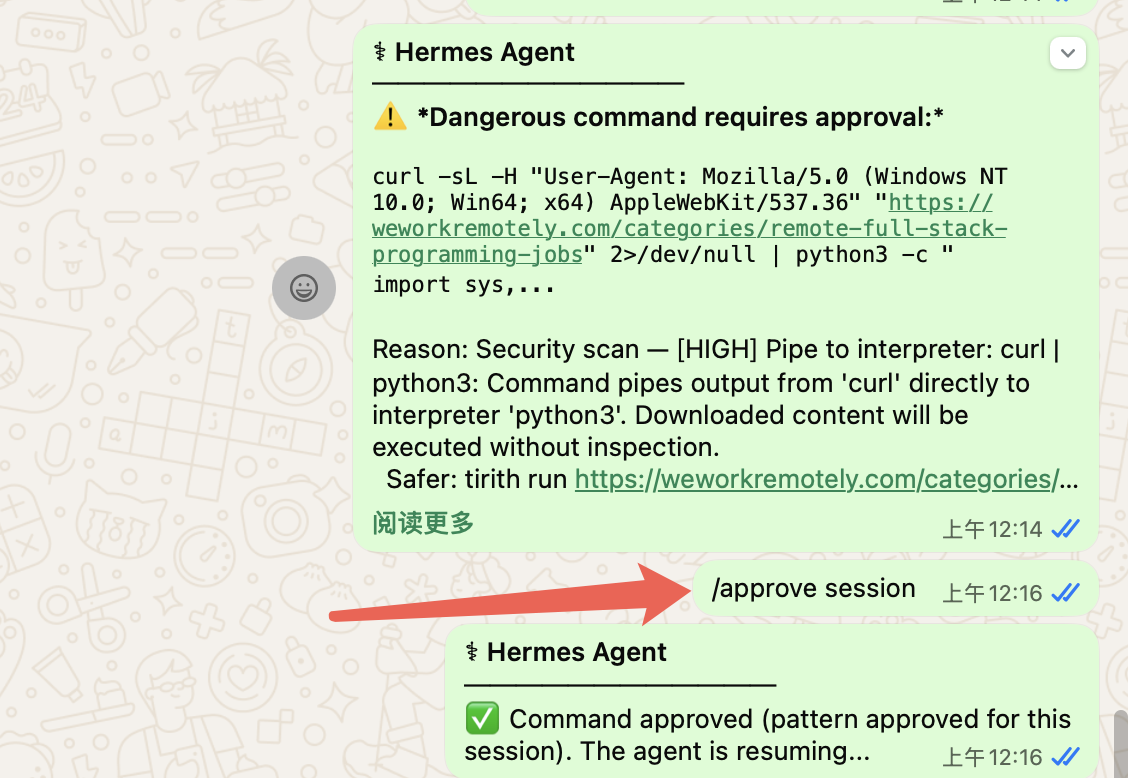Screen dimensions: 1128x778
Task: Open the message options chevron menu
Action: pyautogui.click(x=1067, y=53)
